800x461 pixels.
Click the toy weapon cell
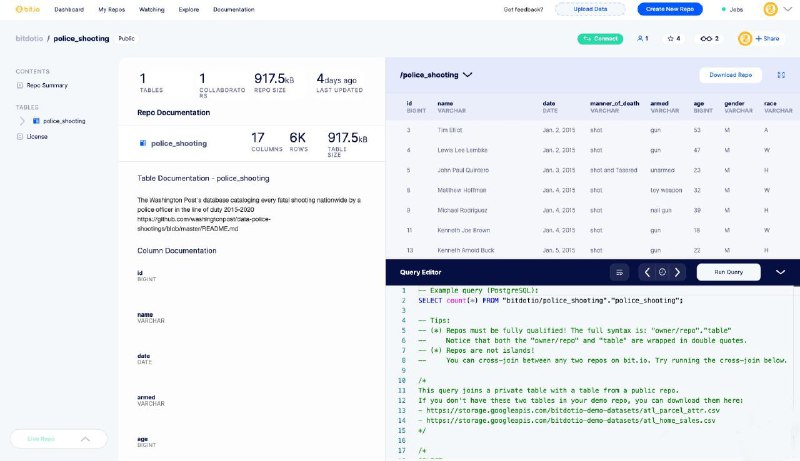coord(666,190)
